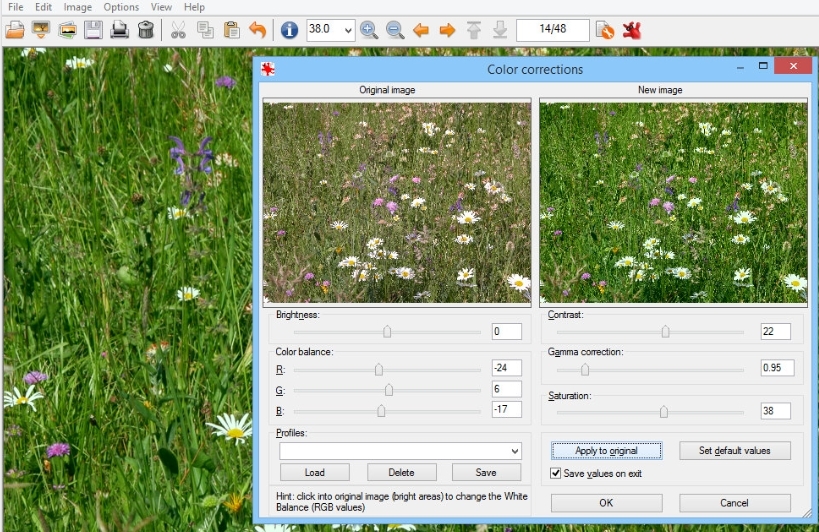Click the Delete profile button

401,472
